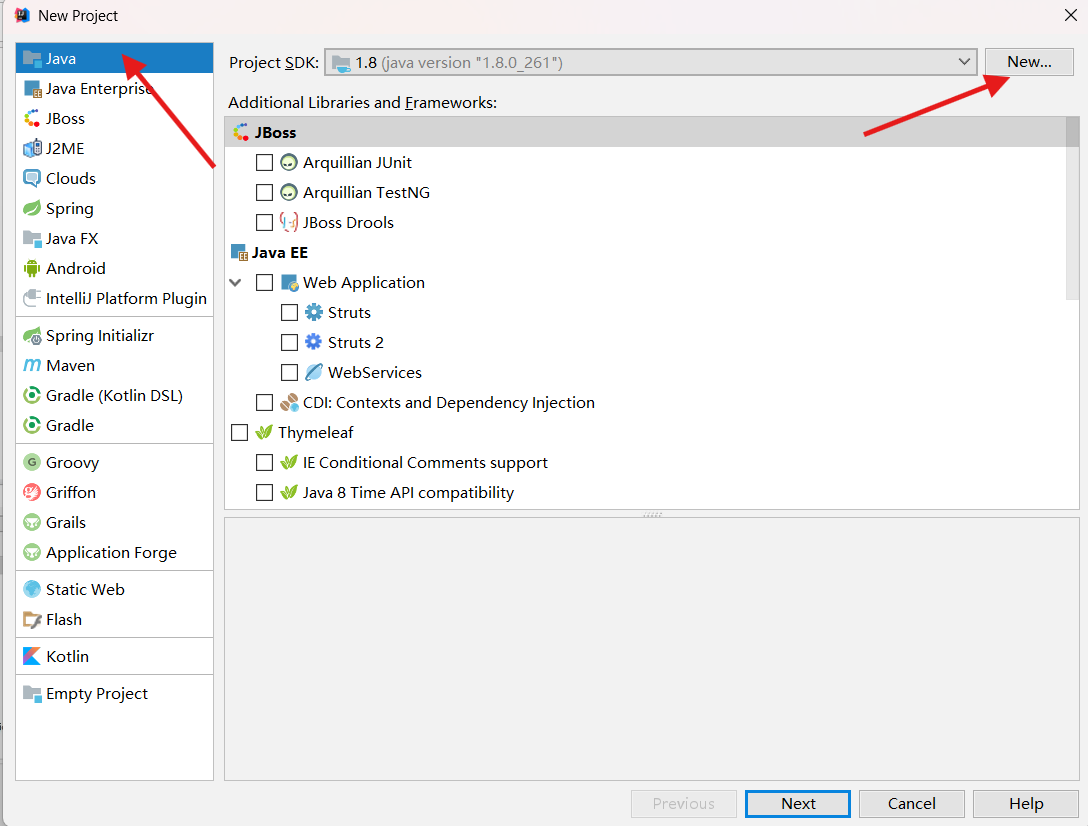
Task: Click the frameworks list vertical scrollbar
Action: pos(1073,208)
